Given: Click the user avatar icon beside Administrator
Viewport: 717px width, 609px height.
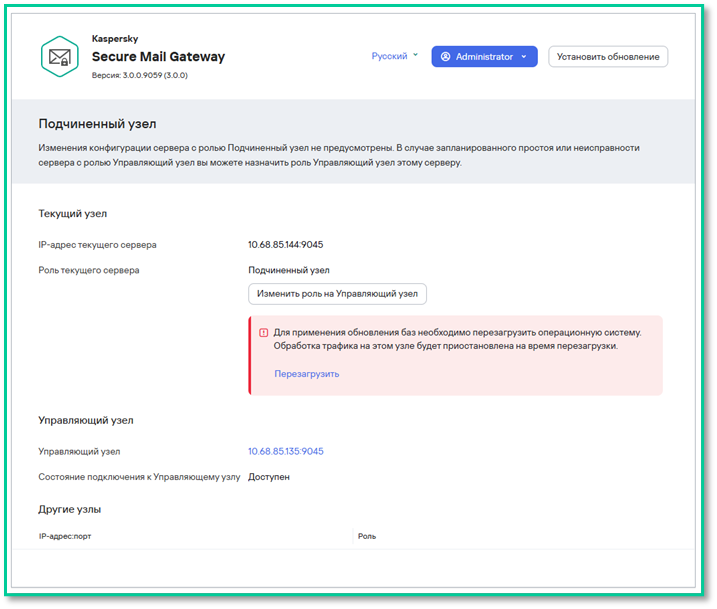Looking at the screenshot, I should coord(445,57).
